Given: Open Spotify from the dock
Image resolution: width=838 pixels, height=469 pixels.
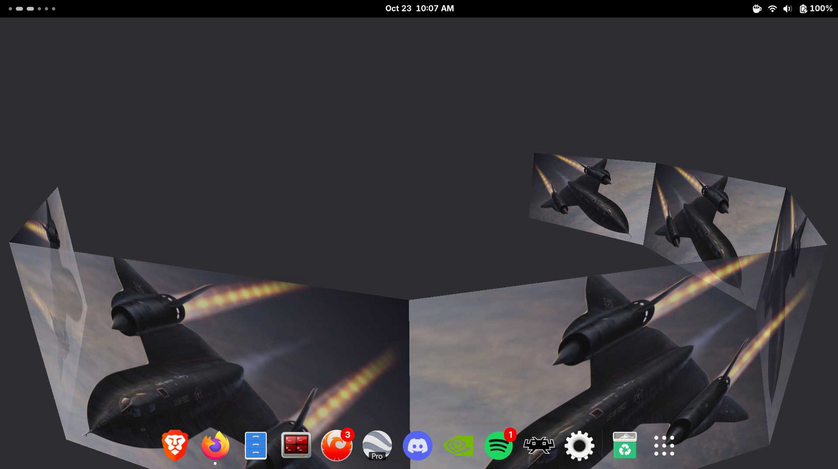Looking at the screenshot, I should click(498, 445).
